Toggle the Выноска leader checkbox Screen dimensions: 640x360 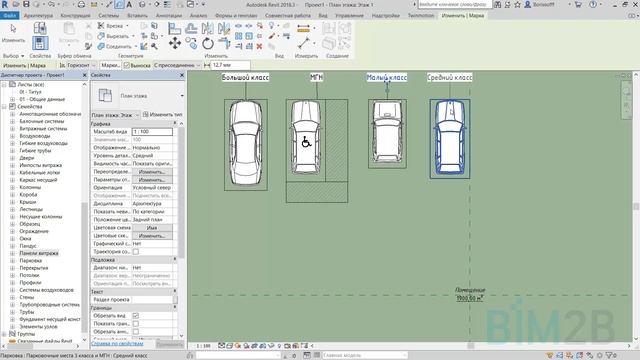[x=127, y=65]
